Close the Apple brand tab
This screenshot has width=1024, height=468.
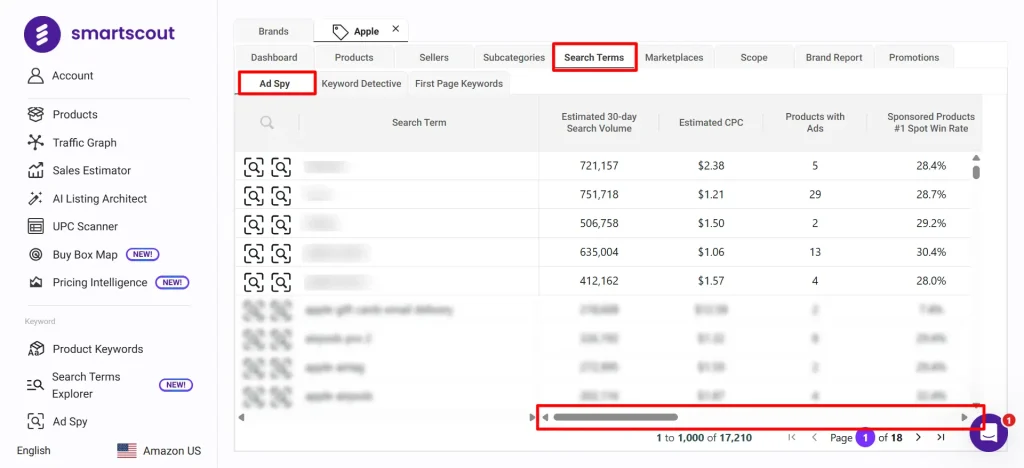(396, 29)
